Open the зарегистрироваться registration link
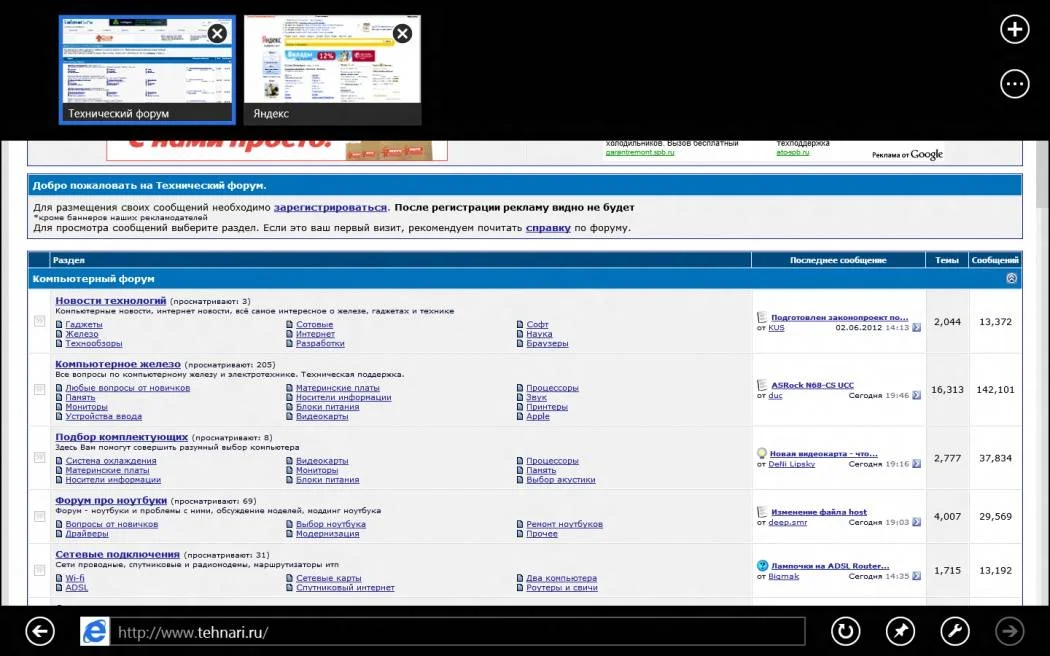 (330, 208)
